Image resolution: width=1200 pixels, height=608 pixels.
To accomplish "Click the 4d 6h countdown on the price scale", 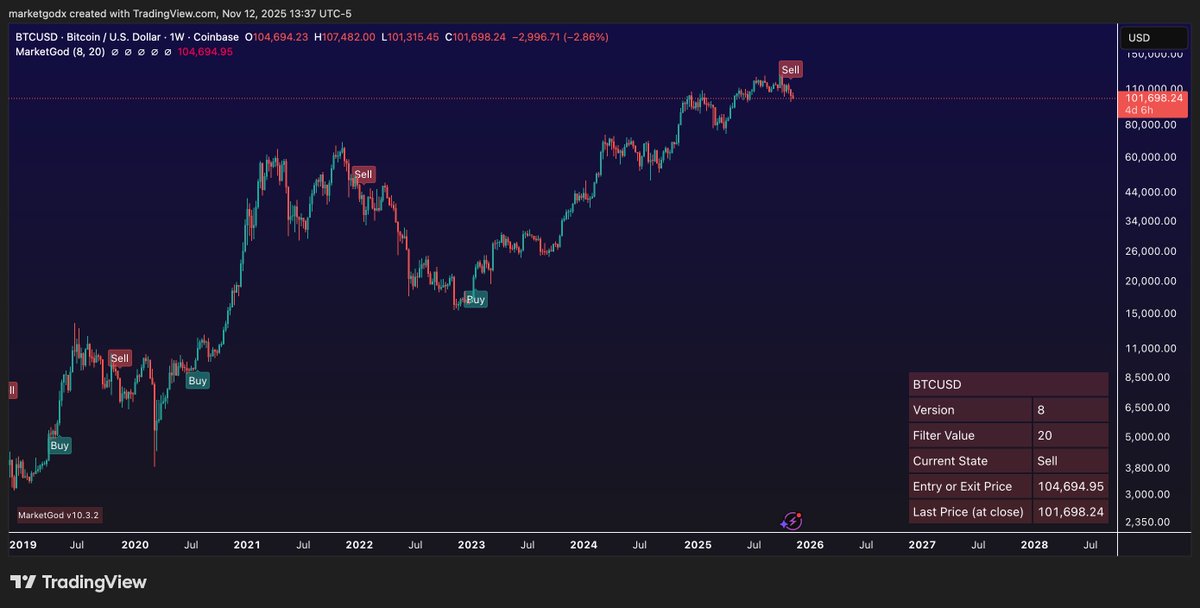I will (1141, 110).
